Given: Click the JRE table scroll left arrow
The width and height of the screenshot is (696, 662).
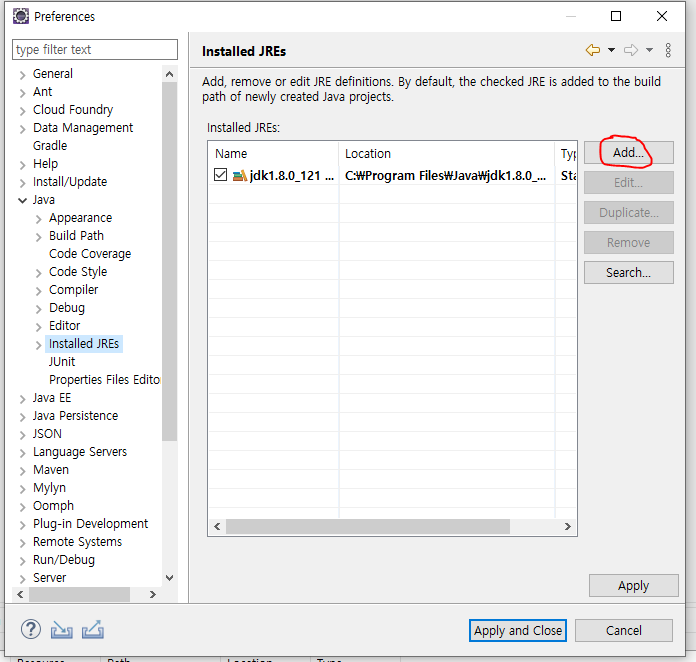Looking at the screenshot, I should [217, 527].
